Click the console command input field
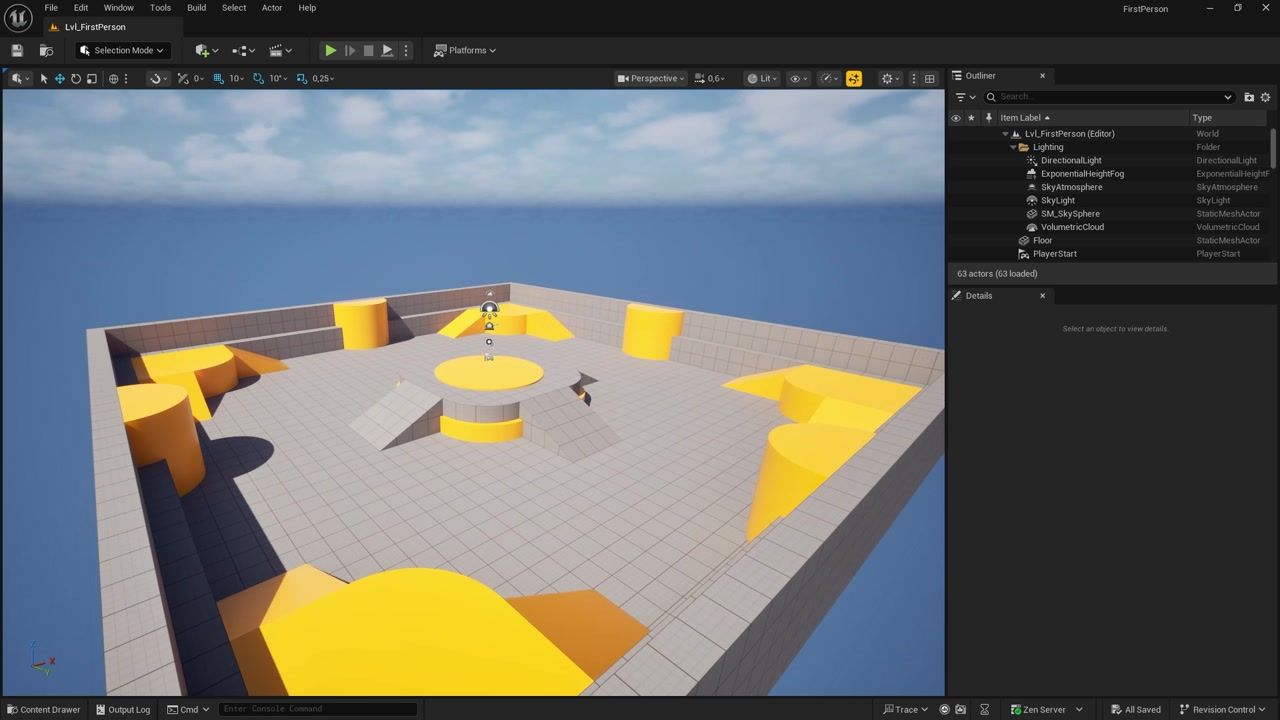 [x=315, y=709]
